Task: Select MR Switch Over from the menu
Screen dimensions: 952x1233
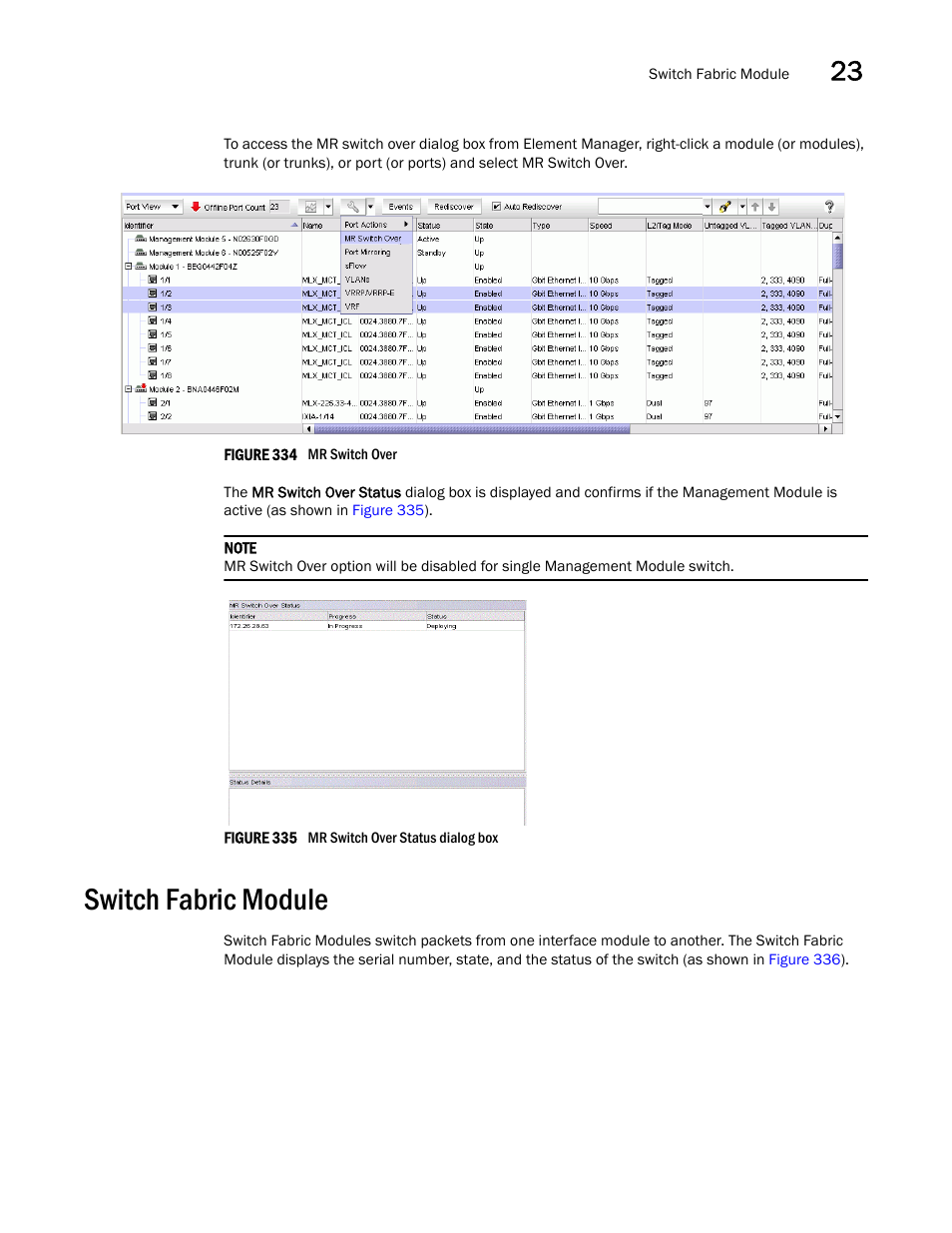Action: pos(376,239)
